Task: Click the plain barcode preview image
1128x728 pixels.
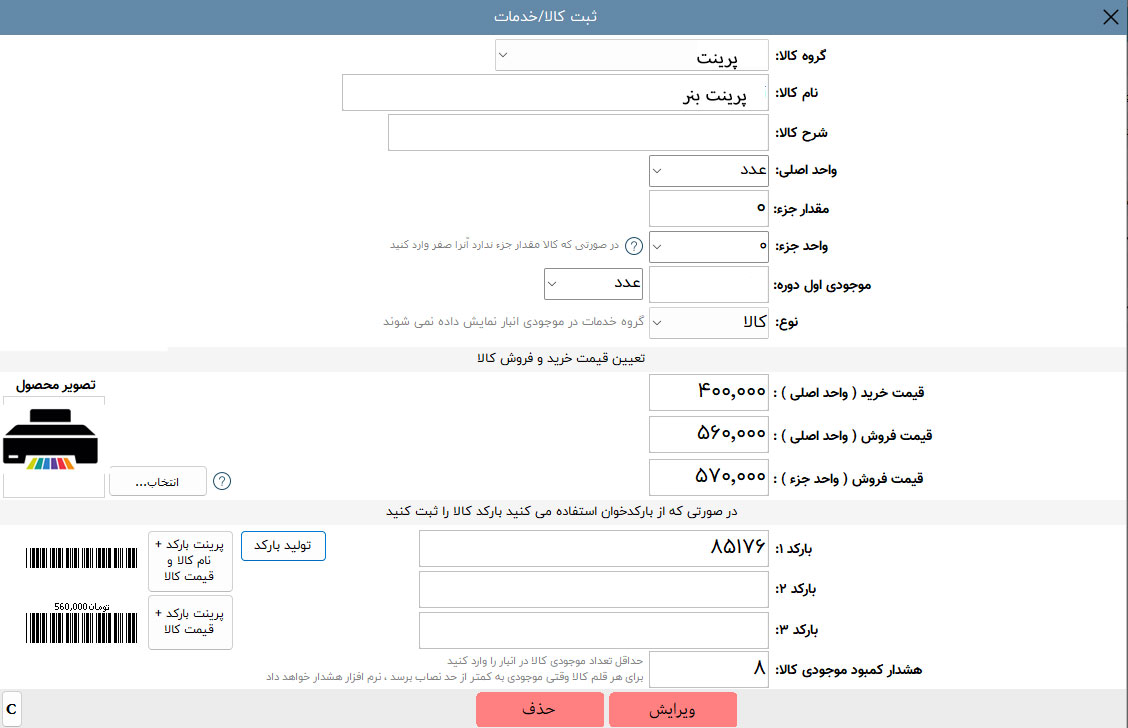Action: tap(81, 558)
